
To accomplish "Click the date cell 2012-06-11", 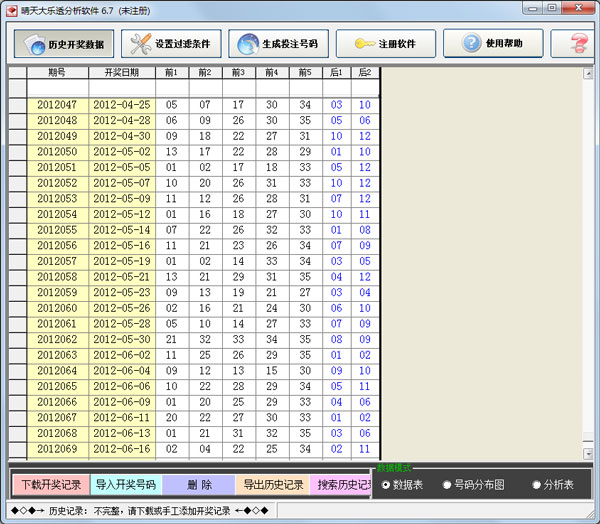I will coord(122,418).
